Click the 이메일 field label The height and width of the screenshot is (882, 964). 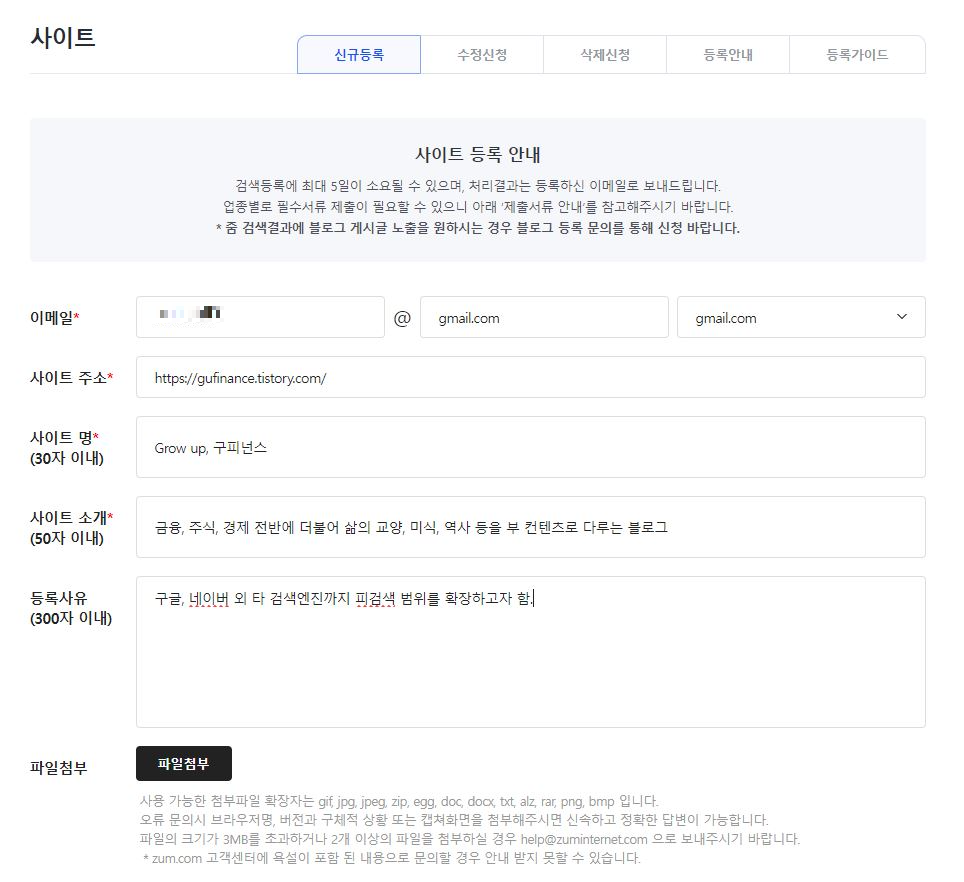click(55, 318)
